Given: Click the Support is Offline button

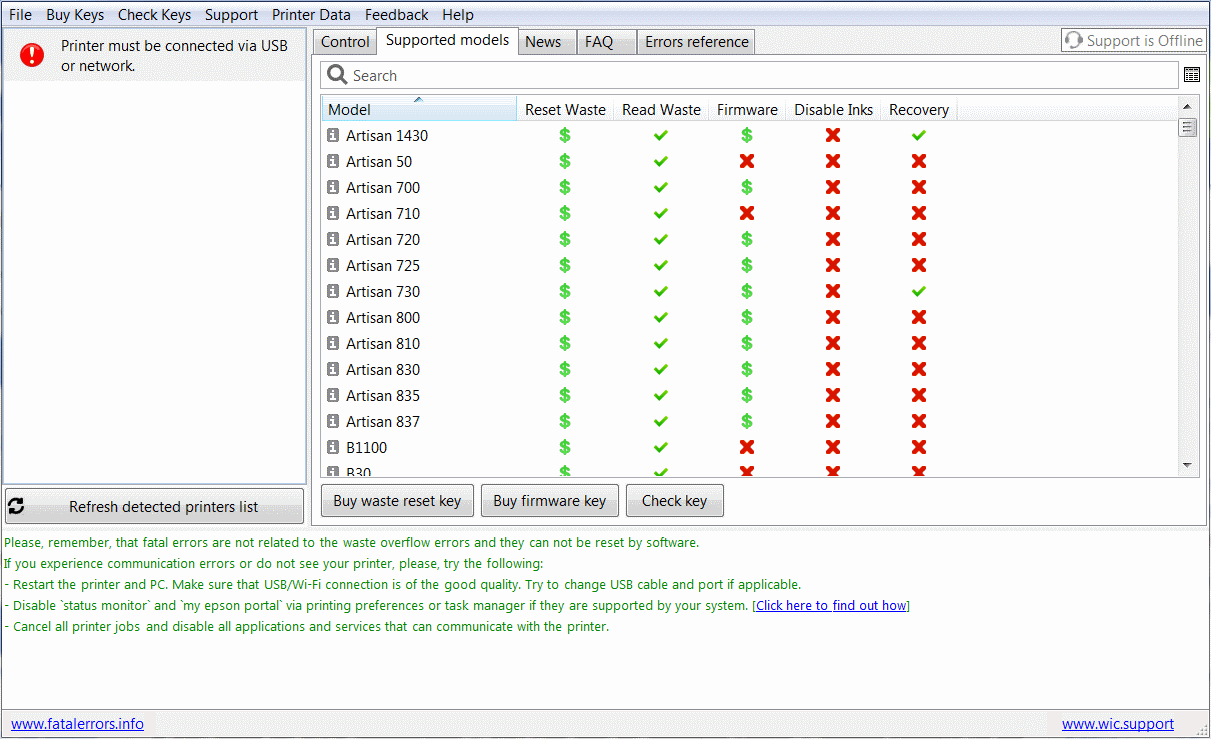Looking at the screenshot, I should point(1133,41).
